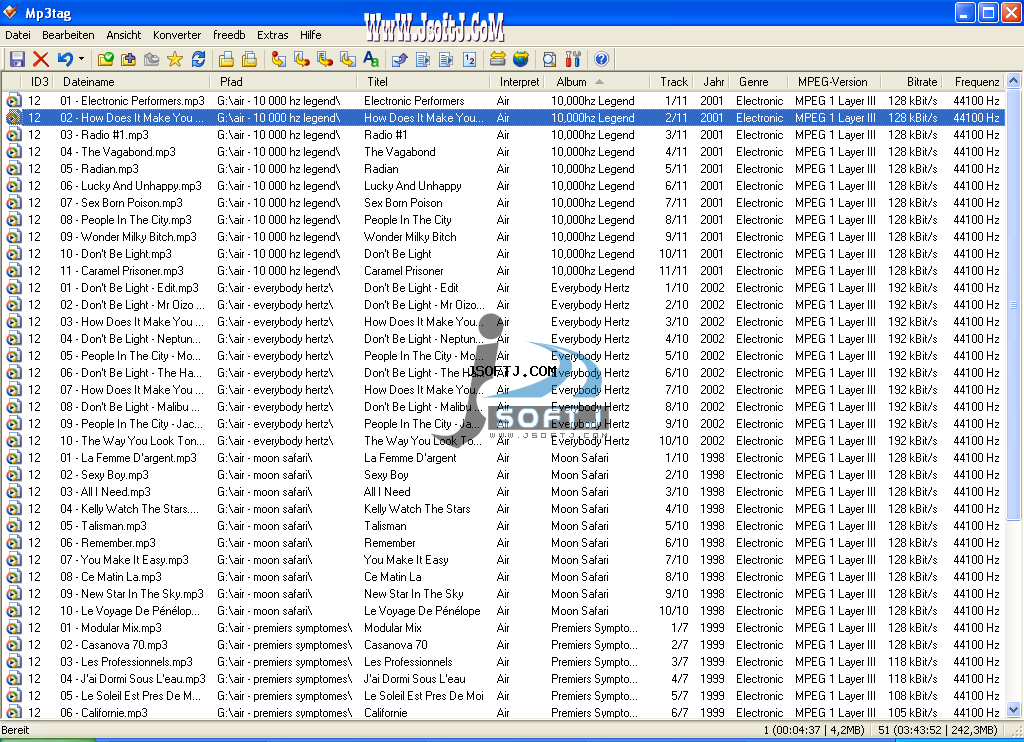Open the Datei menu
The height and width of the screenshot is (742, 1024).
[x=18, y=35]
